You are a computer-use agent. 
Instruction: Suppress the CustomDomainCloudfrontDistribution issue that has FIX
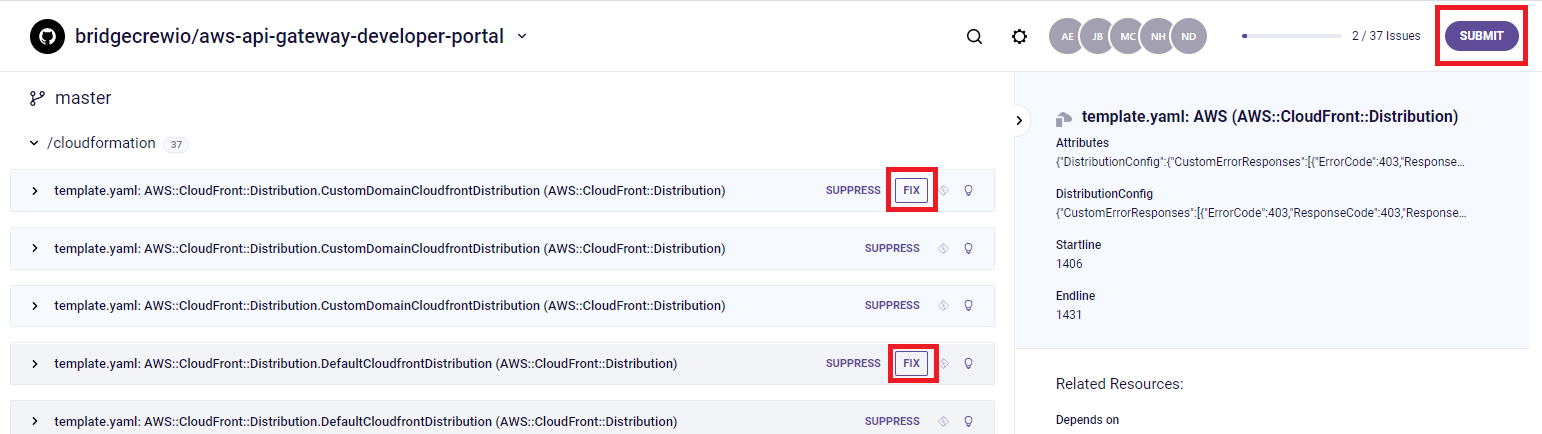[853, 190]
